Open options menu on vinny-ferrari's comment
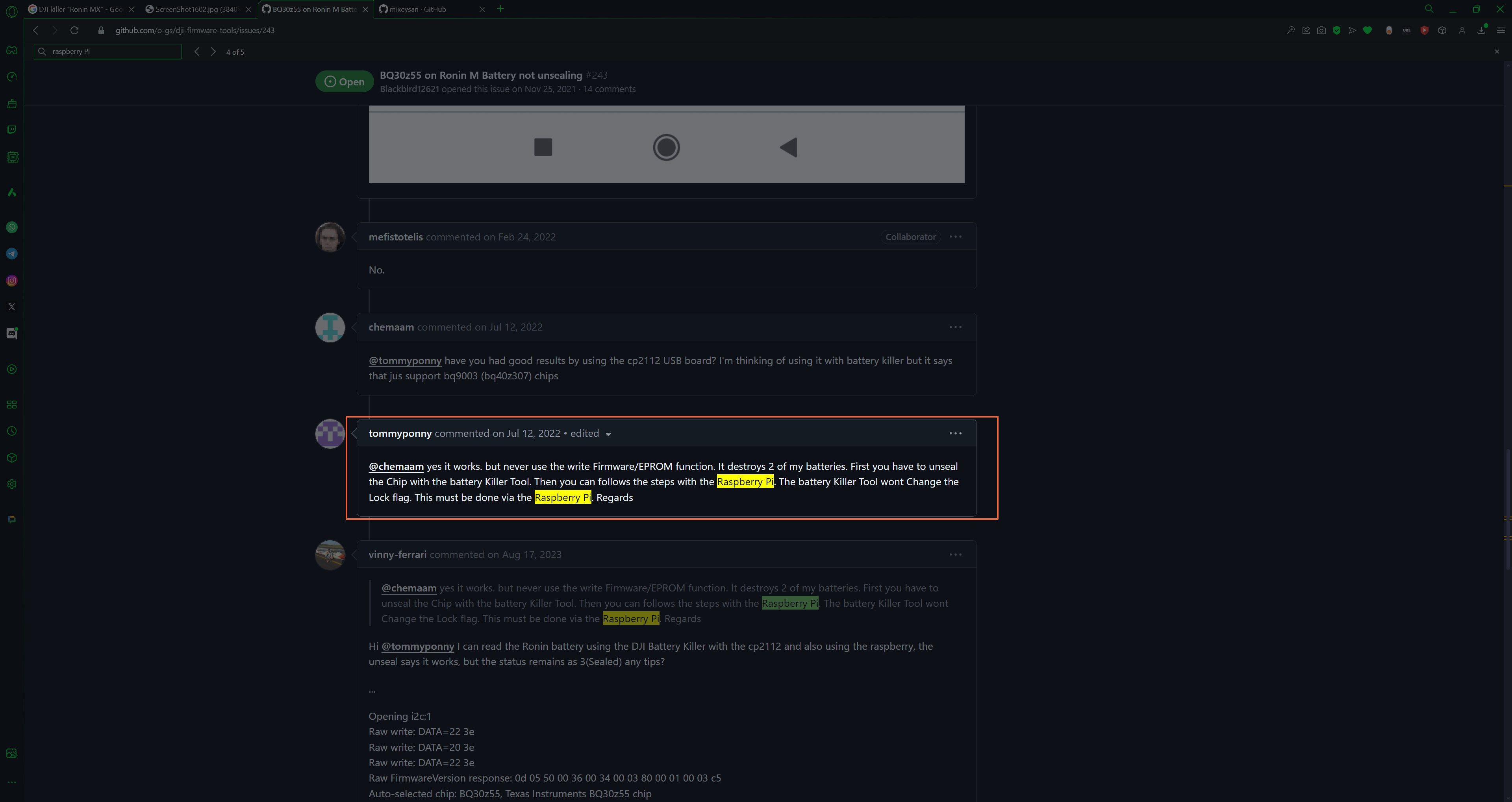The width and height of the screenshot is (1512, 802). tap(956, 554)
